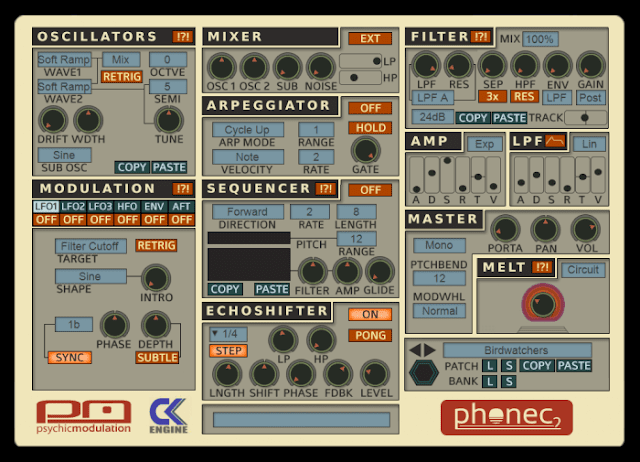Toggle the mixer EXT button

370,38
